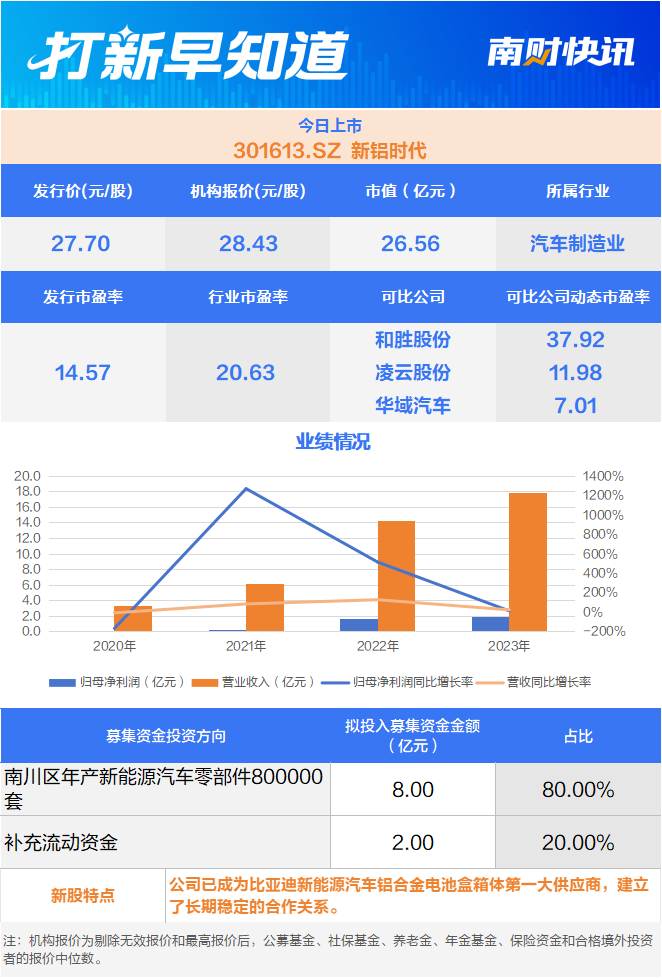Click the 市值（亿元） column header
This screenshot has width=662, height=978.
click(412, 191)
